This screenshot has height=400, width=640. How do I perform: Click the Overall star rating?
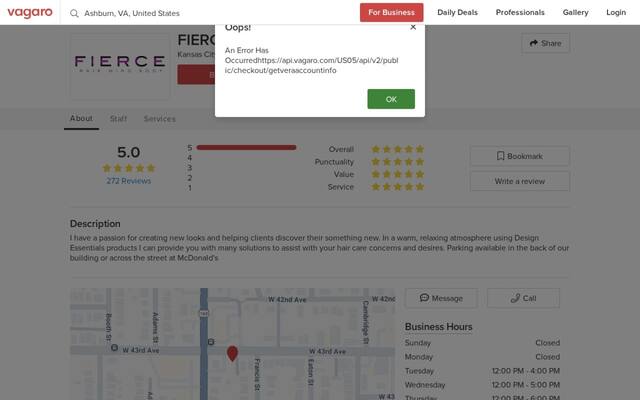tap(397, 149)
